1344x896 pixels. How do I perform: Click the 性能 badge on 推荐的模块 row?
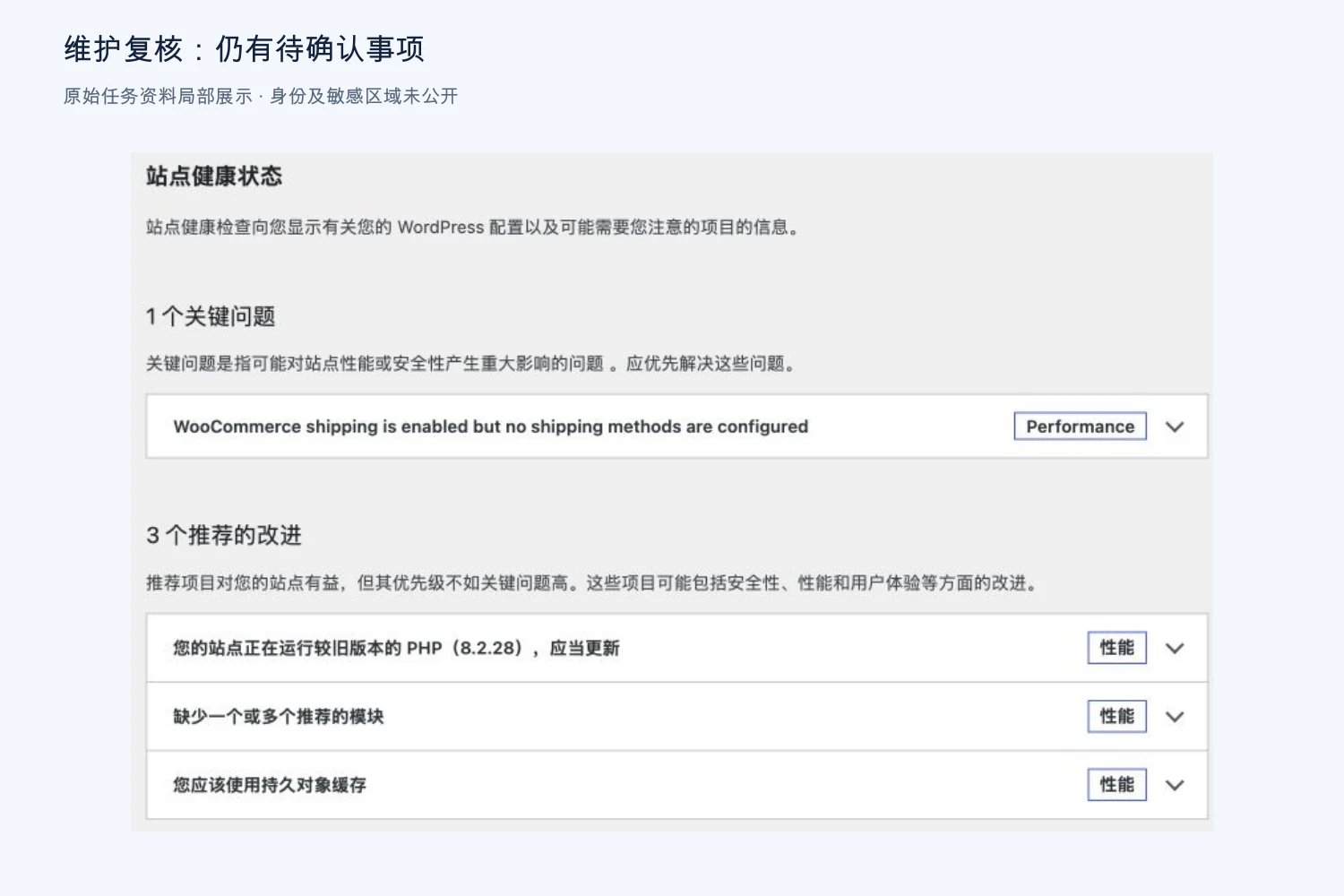[x=1116, y=717]
